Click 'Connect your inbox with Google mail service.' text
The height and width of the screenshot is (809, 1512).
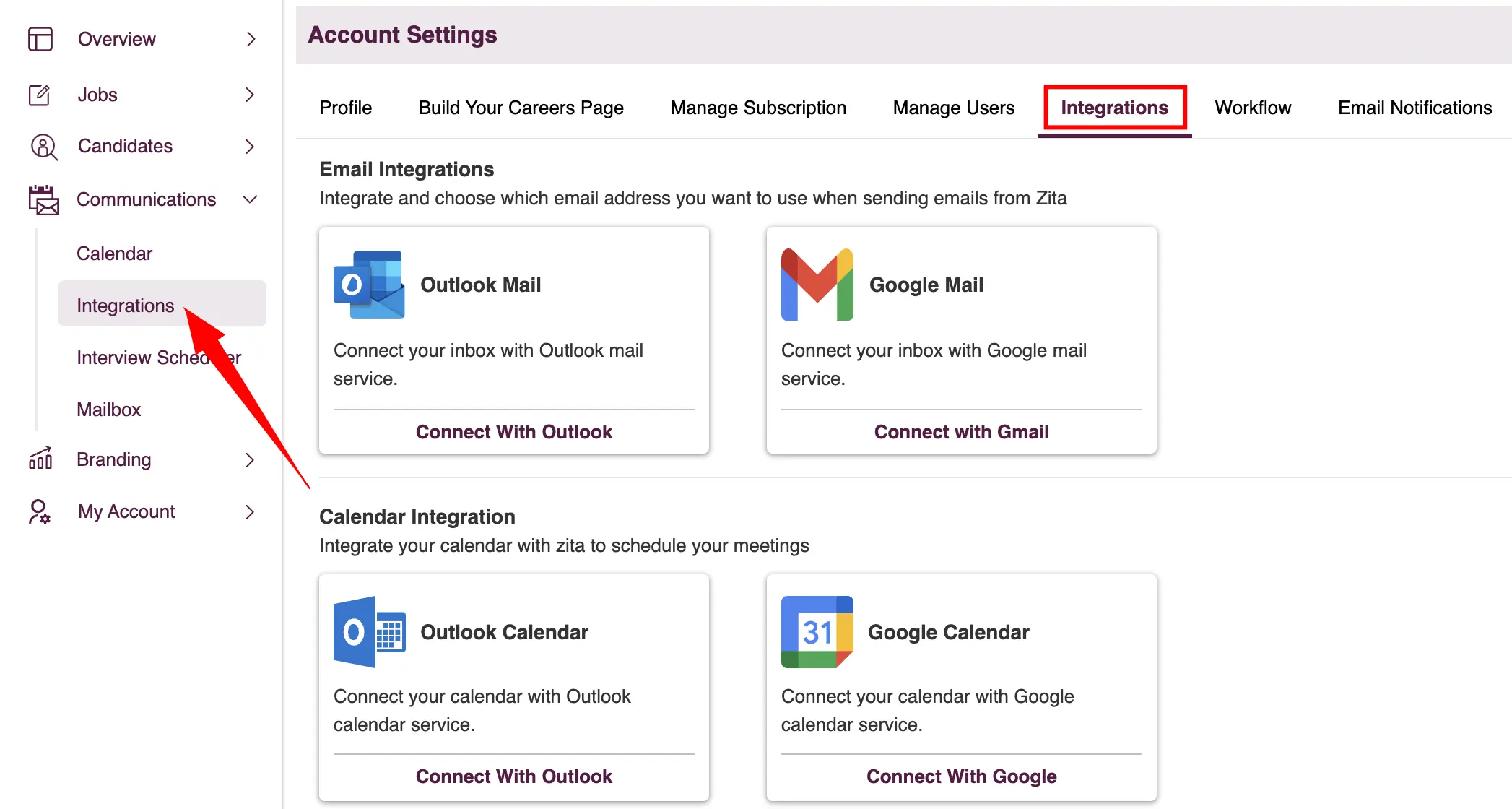pos(934,365)
